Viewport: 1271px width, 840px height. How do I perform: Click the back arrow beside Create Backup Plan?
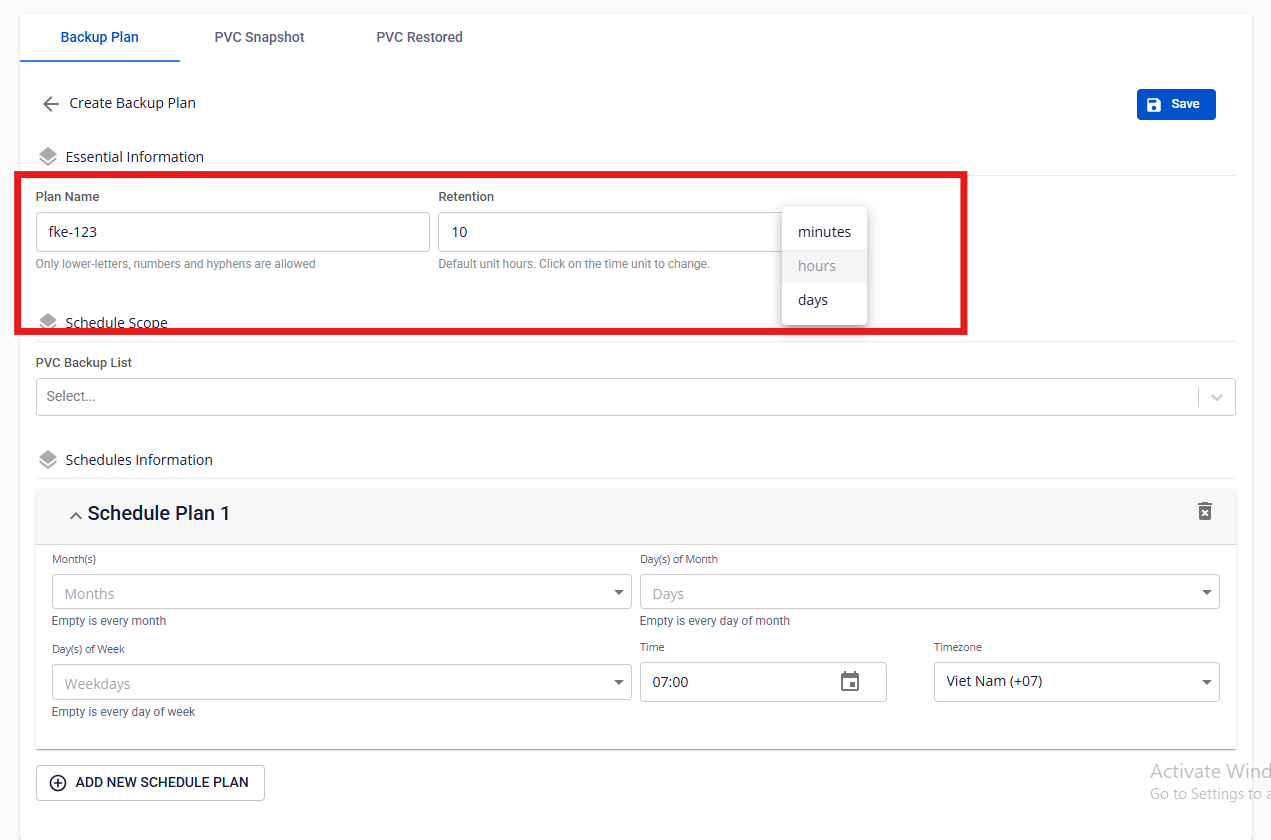tap(51, 104)
